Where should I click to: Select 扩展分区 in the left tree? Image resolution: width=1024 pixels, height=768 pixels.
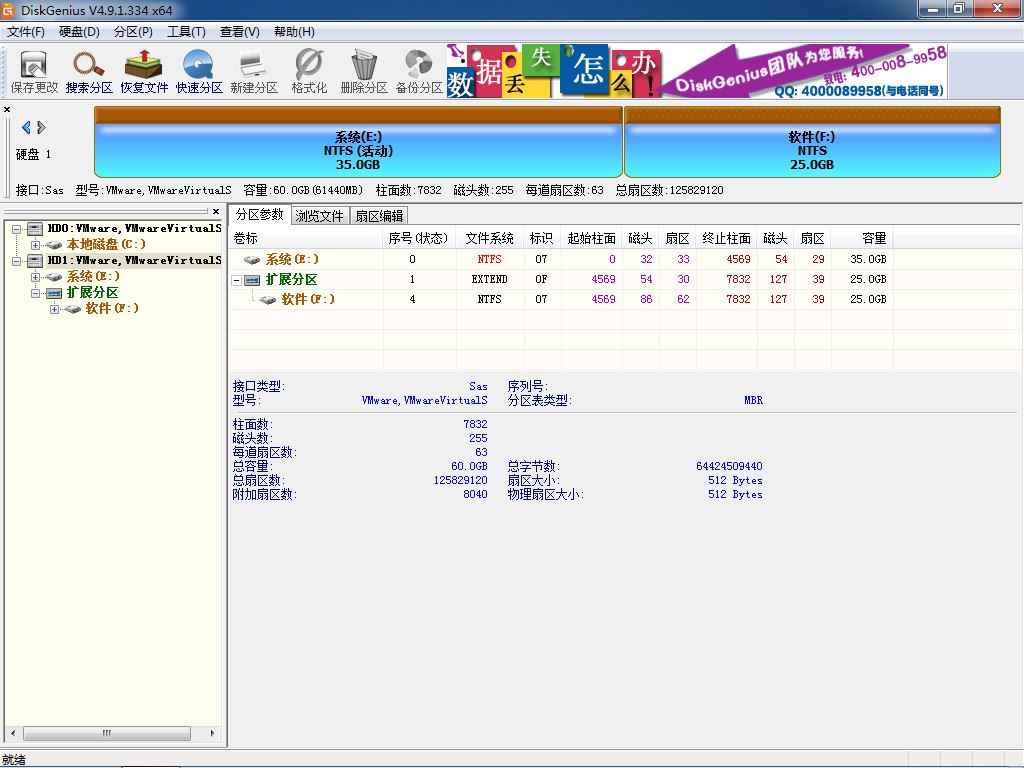[x=92, y=293]
